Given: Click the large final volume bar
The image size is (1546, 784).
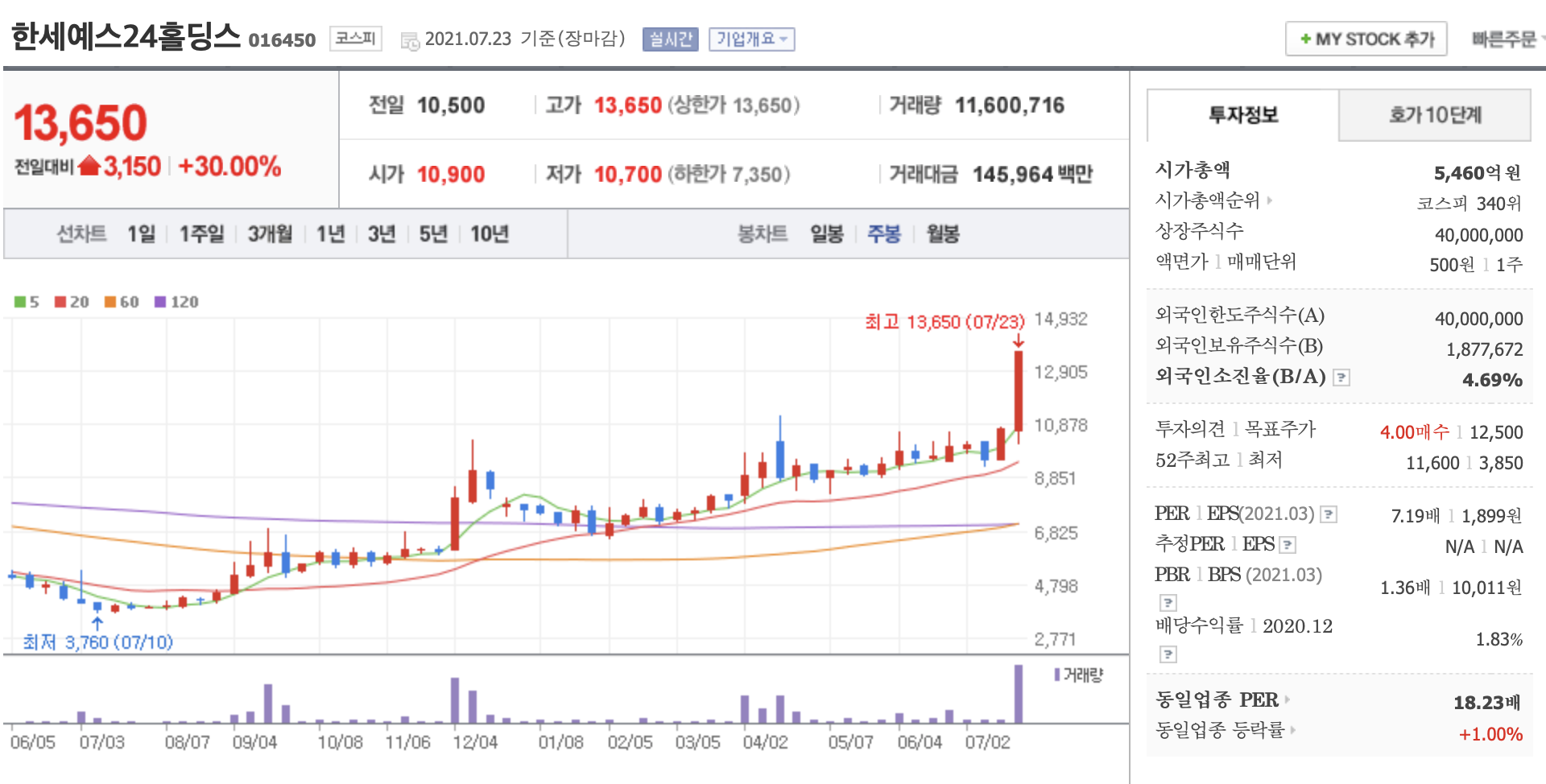Looking at the screenshot, I should [1019, 694].
